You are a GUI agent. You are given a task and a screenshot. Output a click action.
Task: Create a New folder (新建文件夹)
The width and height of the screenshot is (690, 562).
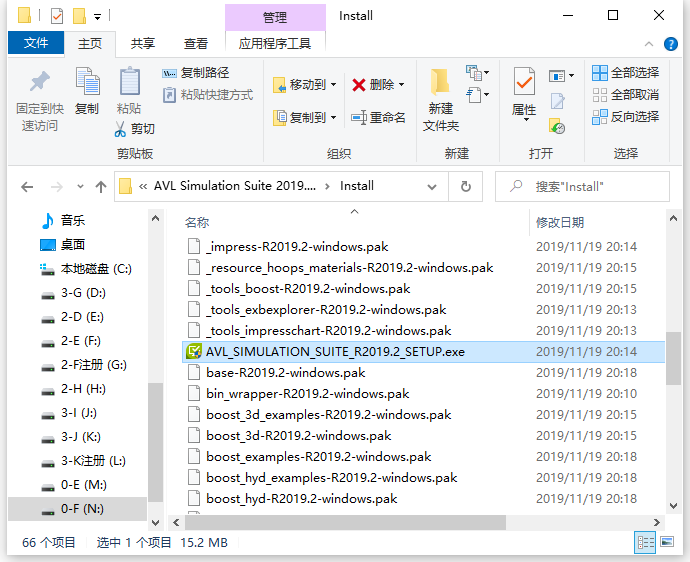coord(440,100)
